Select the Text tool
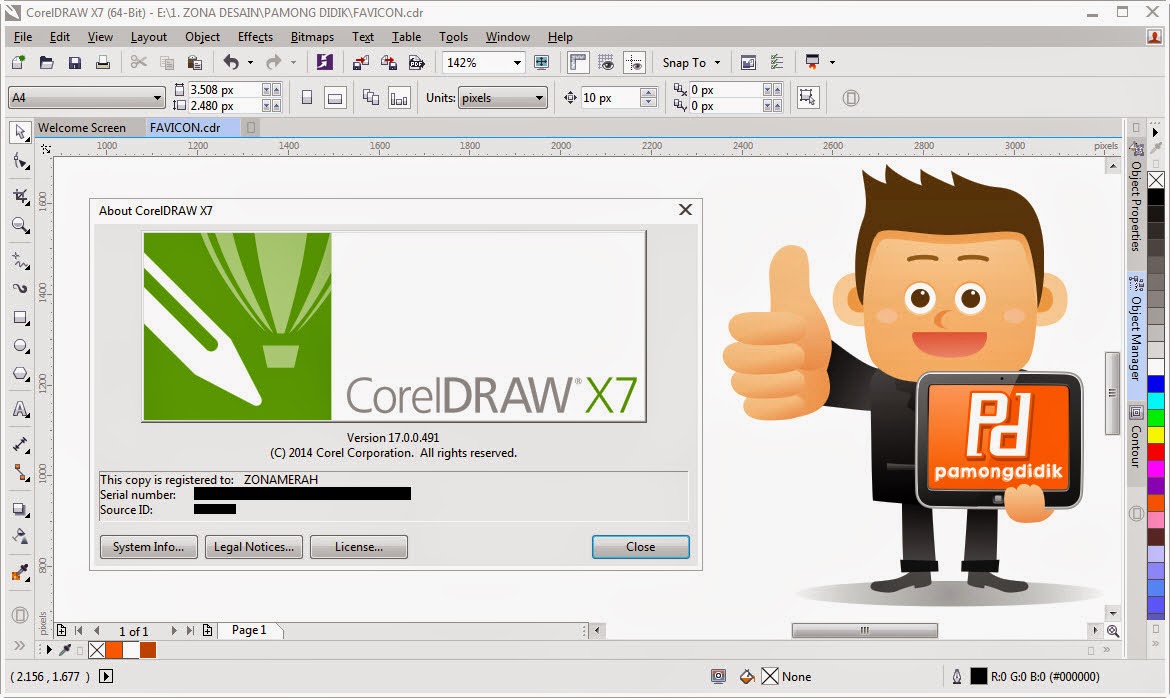The width and height of the screenshot is (1170, 698). pos(20,409)
